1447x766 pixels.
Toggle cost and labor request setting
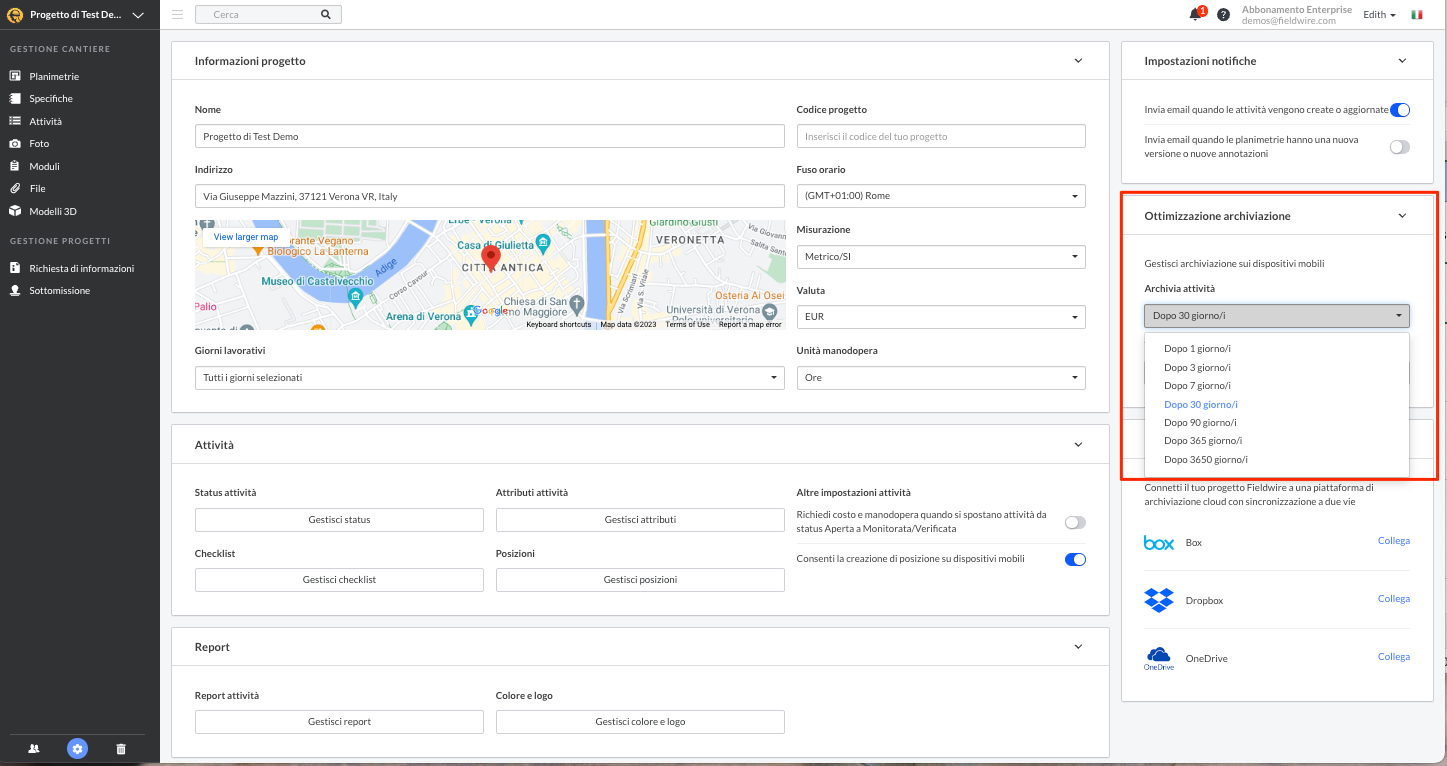pos(1075,522)
